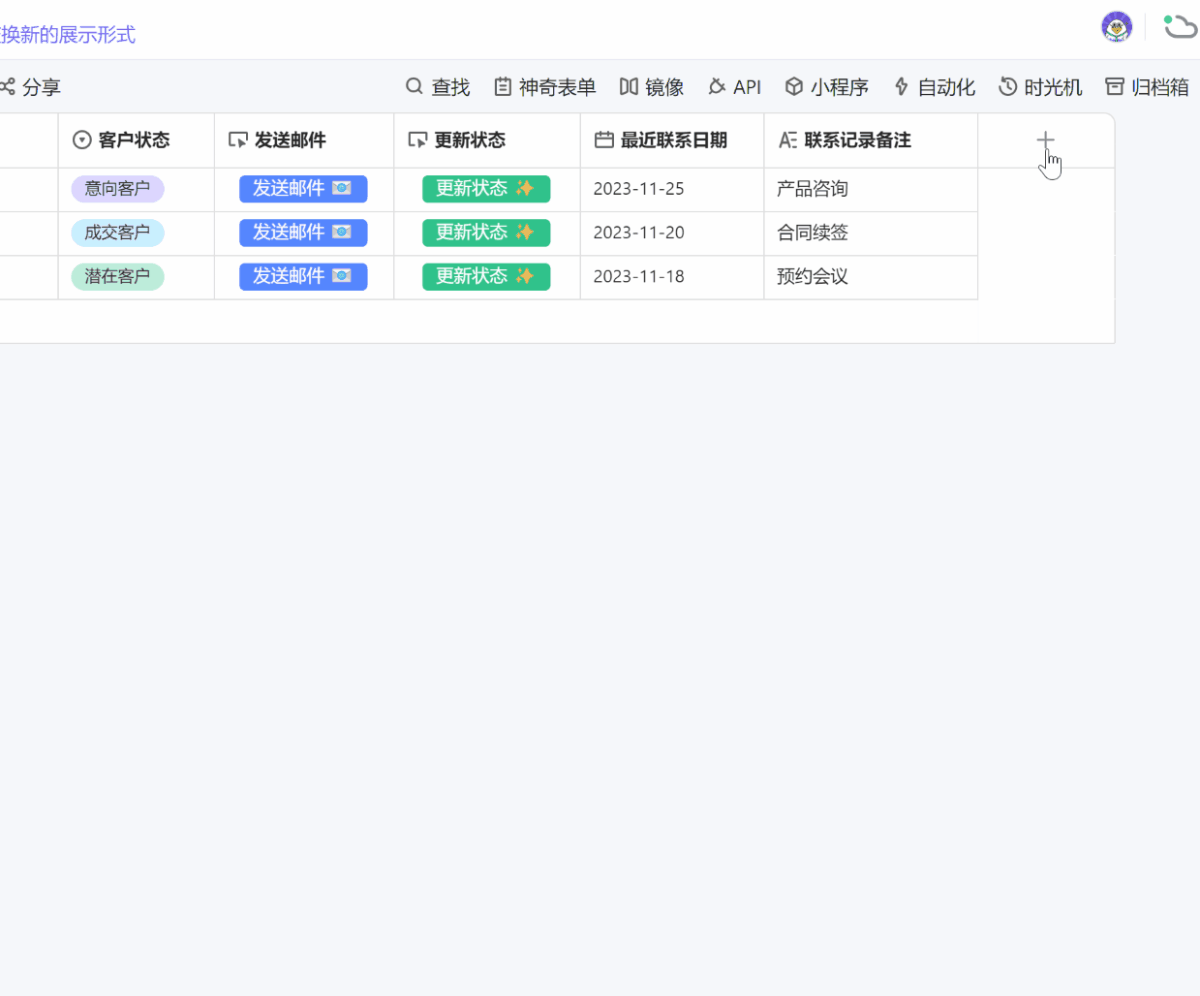Click 发送邮件 button in the first row
Image resolution: width=1200 pixels, height=996 pixels.
303,188
